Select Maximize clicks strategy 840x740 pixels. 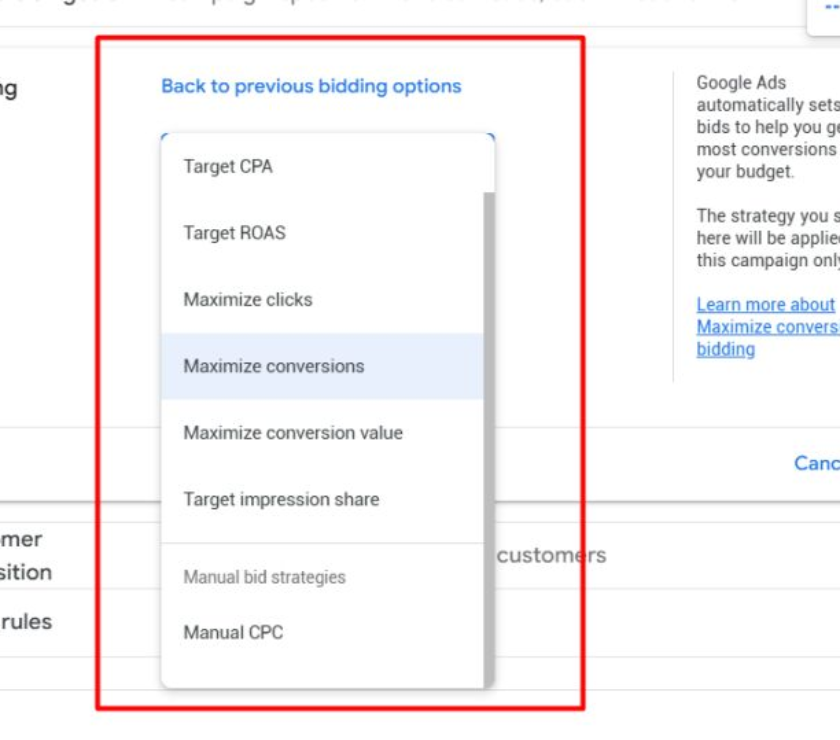click(322, 300)
